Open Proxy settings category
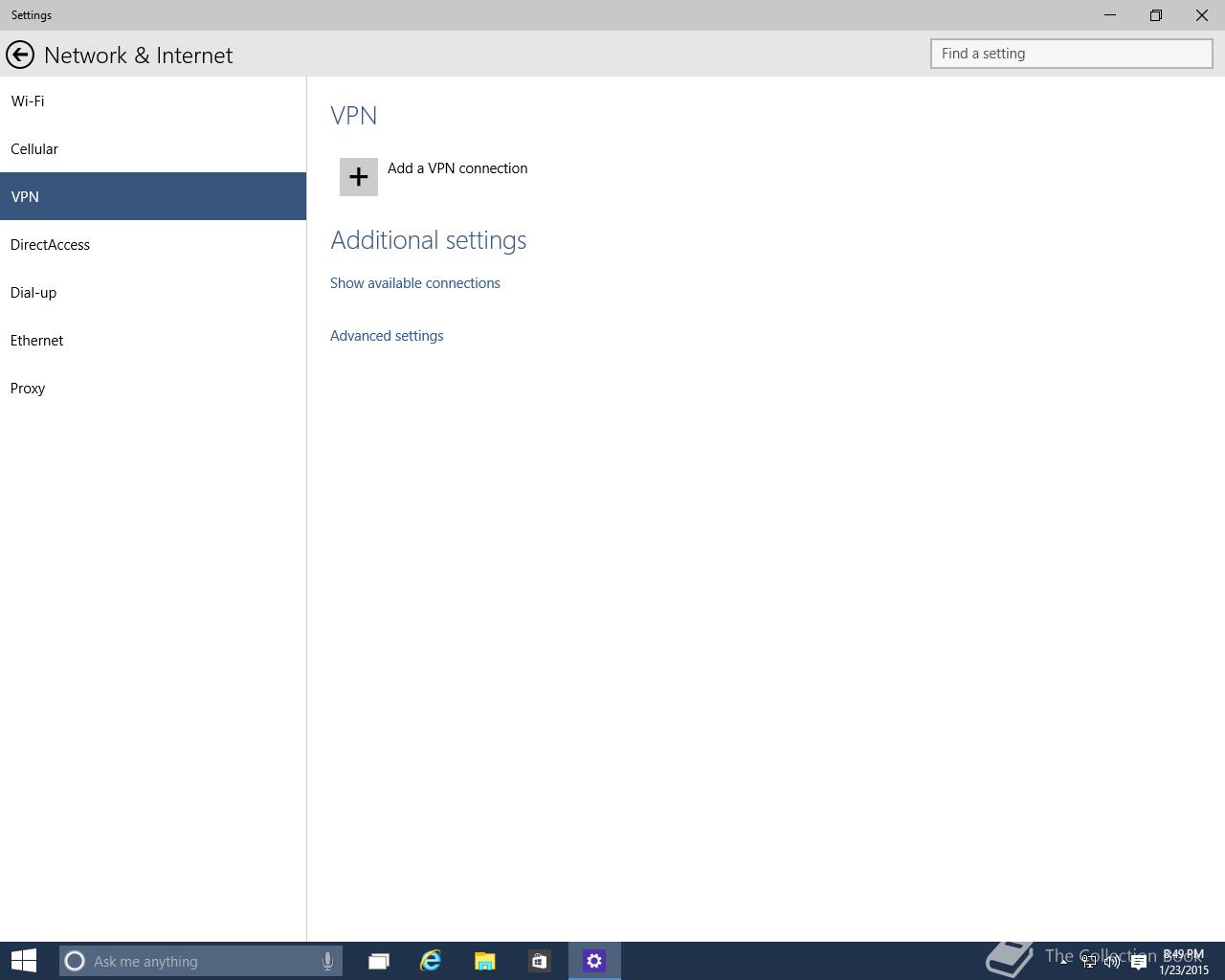Screen dimensions: 1225x980 [x=153, y=388]
